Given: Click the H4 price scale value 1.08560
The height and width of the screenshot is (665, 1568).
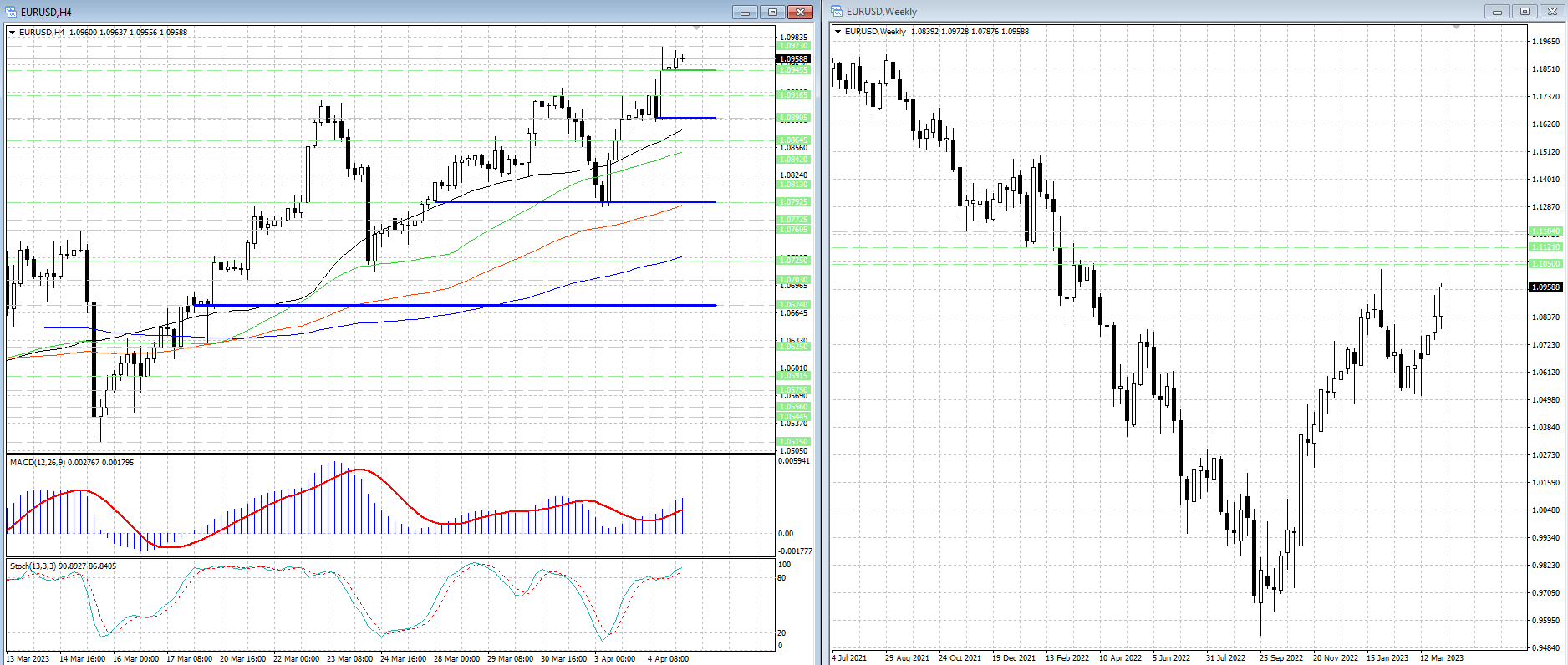Looking at the screenshot, I should coord(793,148).
